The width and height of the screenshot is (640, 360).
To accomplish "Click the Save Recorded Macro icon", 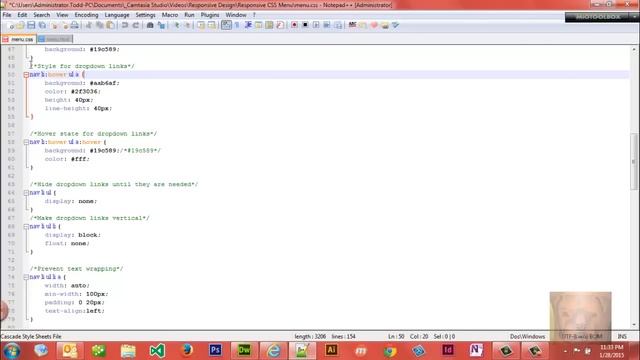I will (338, 25).
